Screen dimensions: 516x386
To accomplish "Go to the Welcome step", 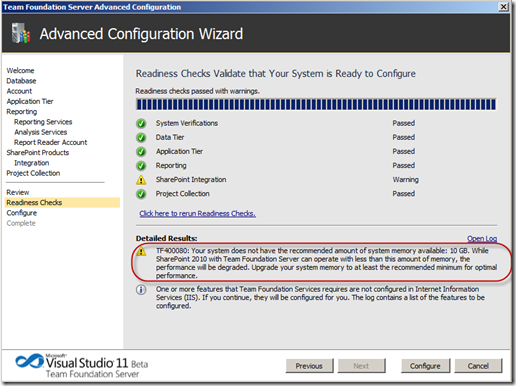I will 20,71.
